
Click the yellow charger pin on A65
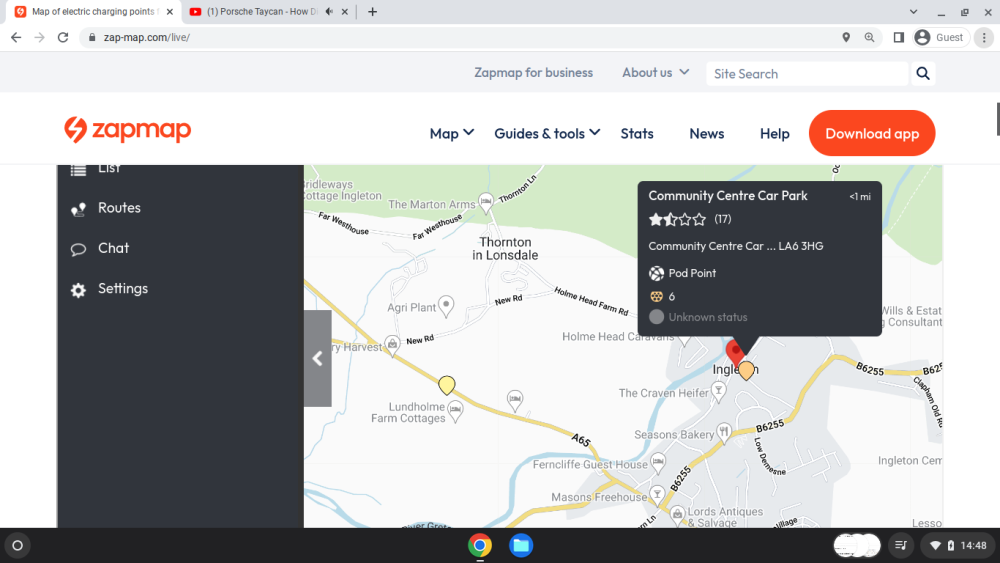(x=446, y=385)
